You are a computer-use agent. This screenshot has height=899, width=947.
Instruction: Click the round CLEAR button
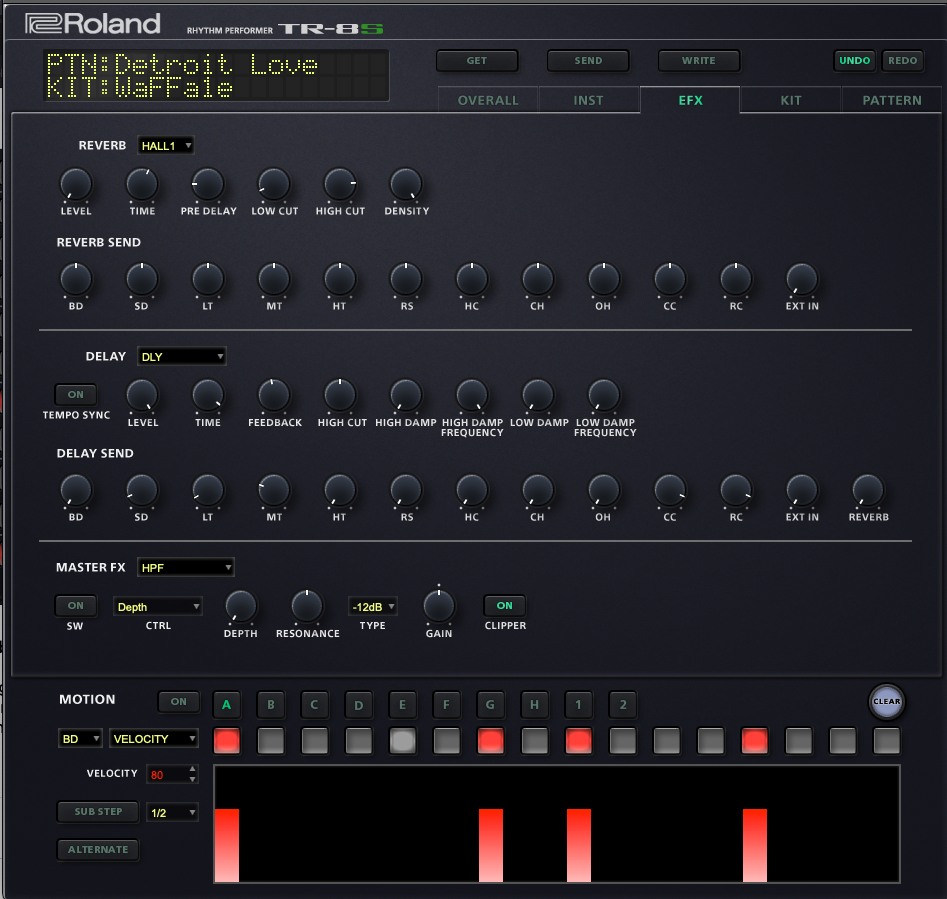tap(886, 701)
